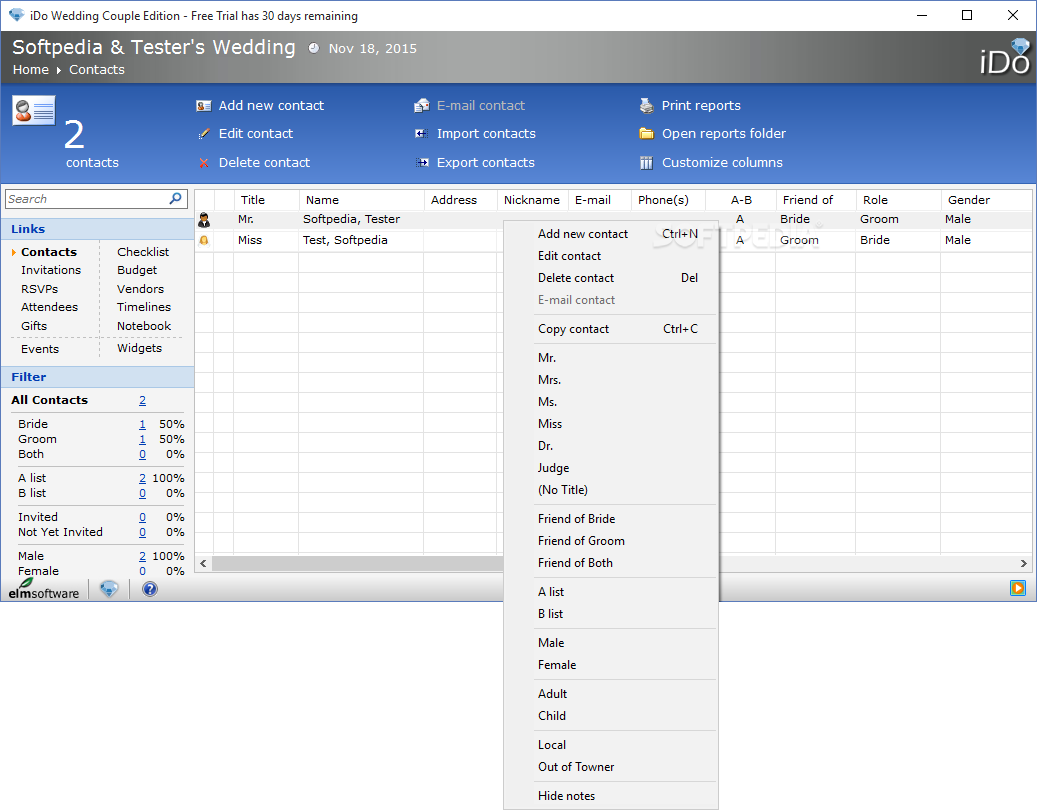Sort by the Friend of column header
Viewport: 1037px width, 810px height.
(x=815, y=200)
